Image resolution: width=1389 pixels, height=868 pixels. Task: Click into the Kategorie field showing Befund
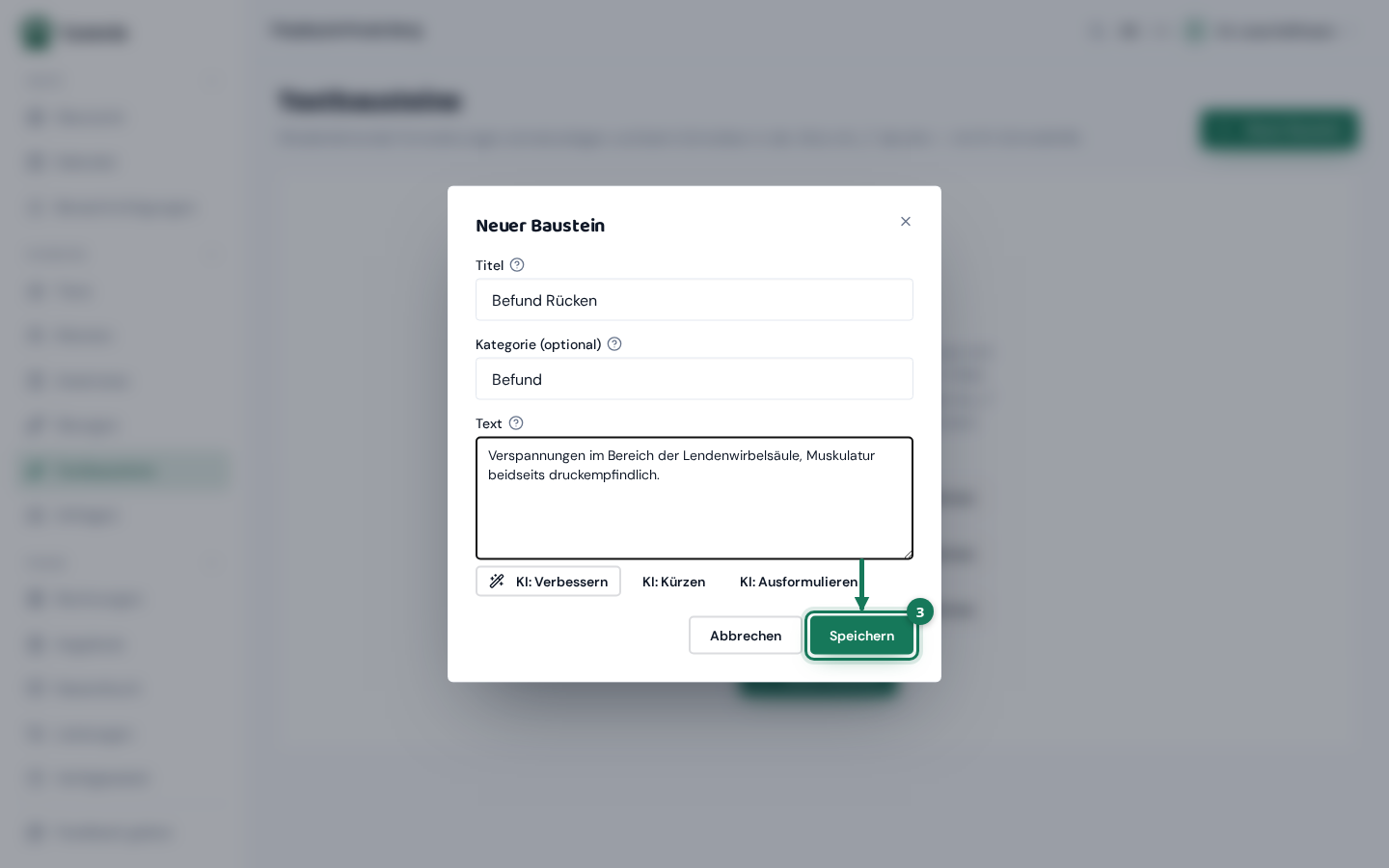coord(694,379)
